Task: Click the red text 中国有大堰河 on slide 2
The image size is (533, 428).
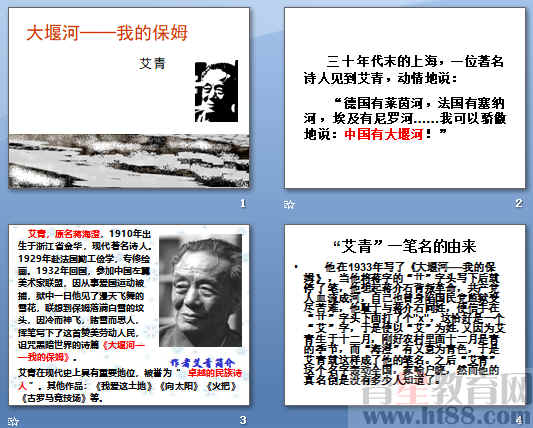Action: [383, 134]
